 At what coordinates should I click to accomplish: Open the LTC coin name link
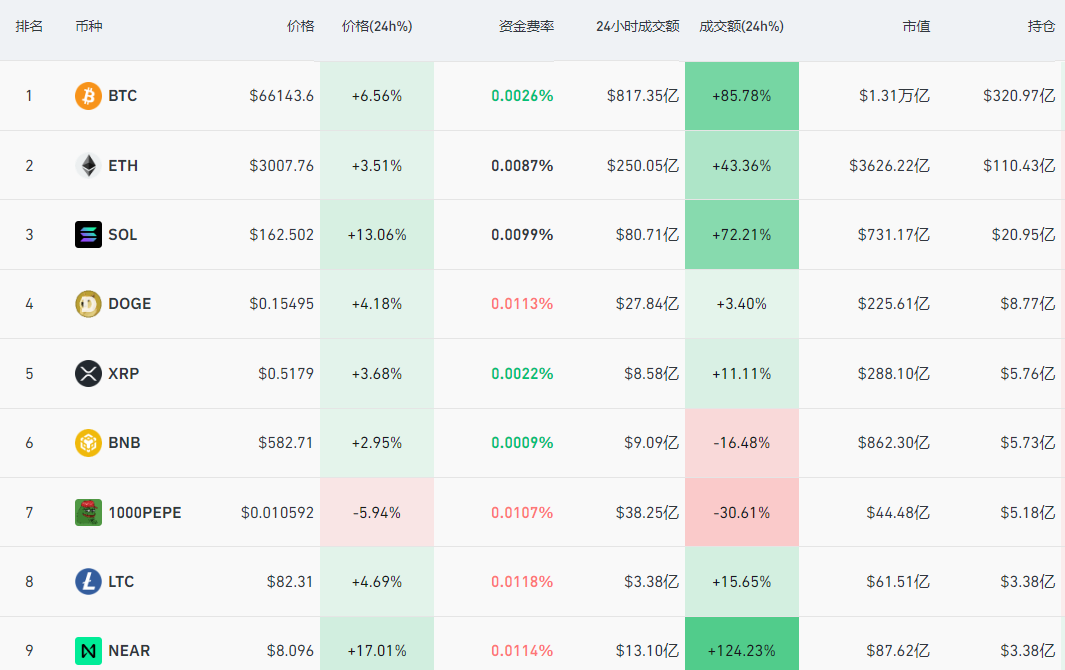[x=122, y=582]
